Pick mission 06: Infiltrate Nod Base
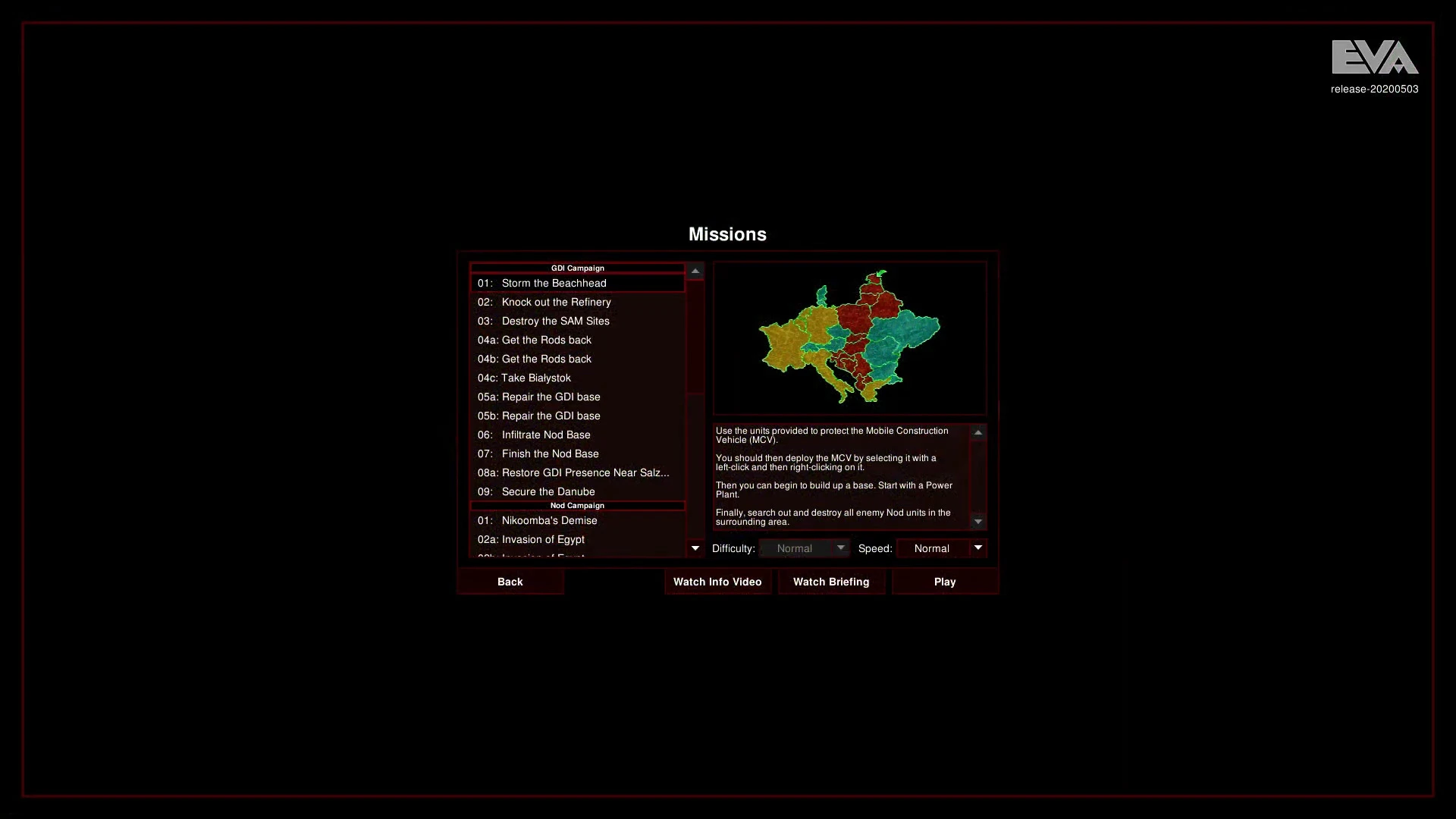1456x819 pixels. (576, 435)
